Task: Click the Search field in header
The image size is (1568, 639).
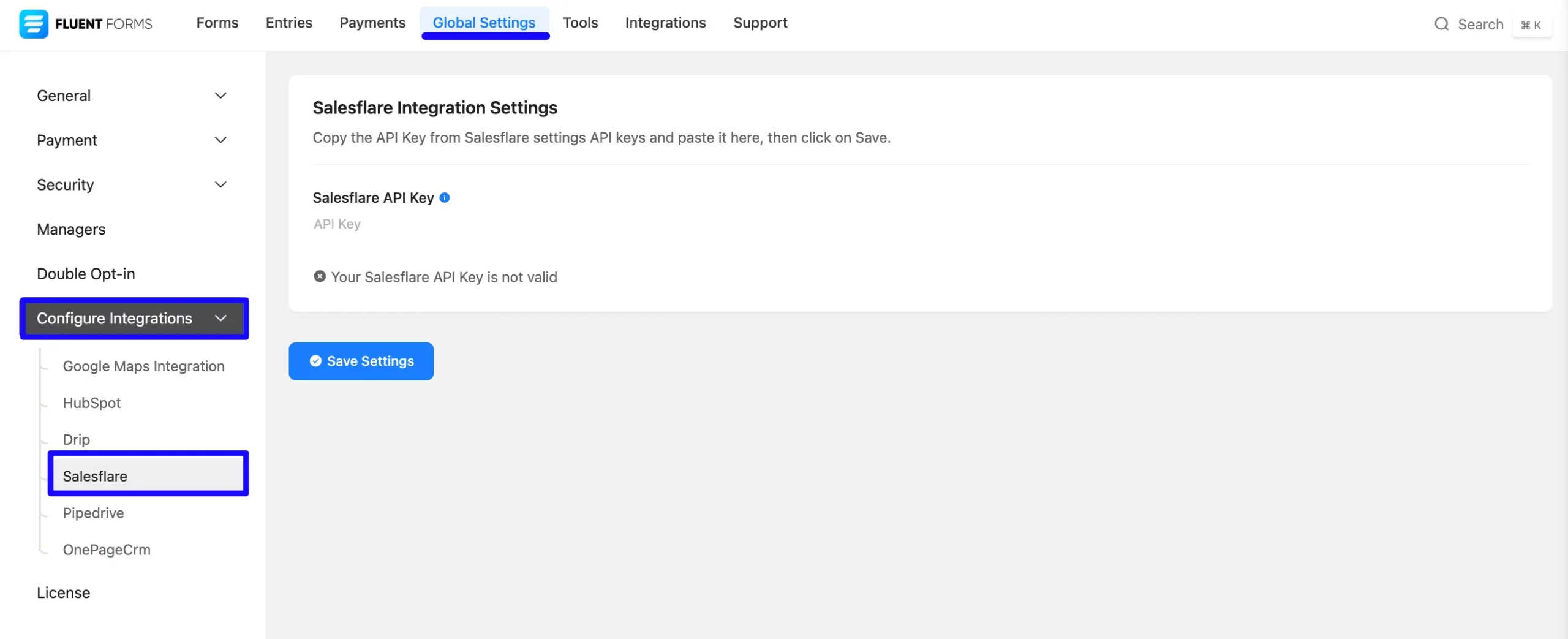Action: click(x=1480, y=25)
